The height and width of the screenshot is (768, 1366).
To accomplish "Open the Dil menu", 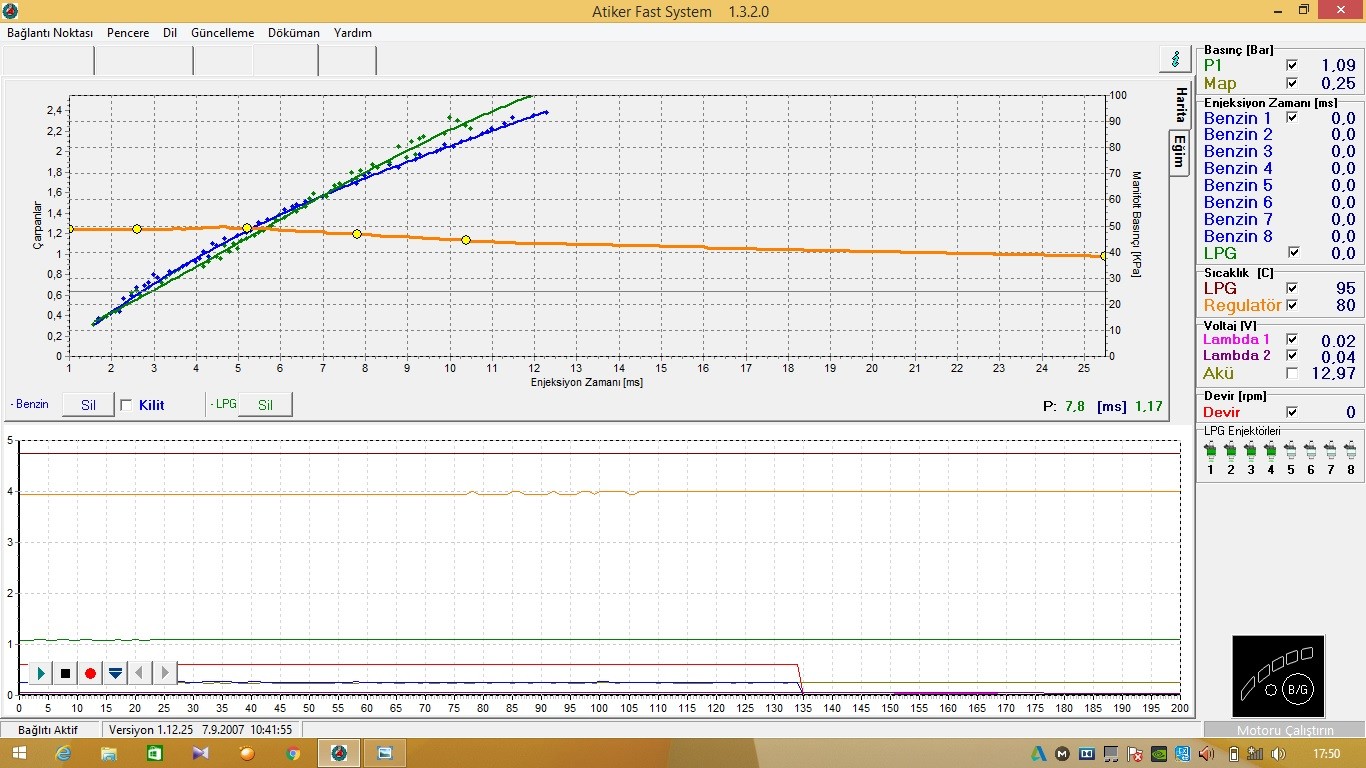I will [170, 33].
